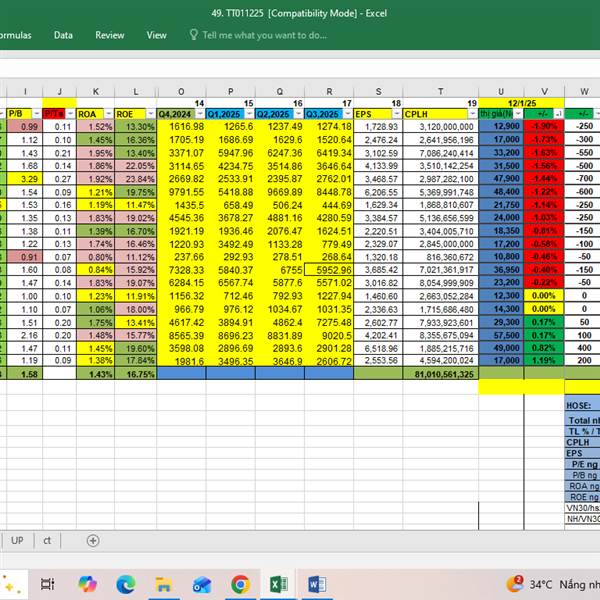The width and height of the screenshot is (600, 600).
Task: Select the price cell 57,500
Action: [501, 335]
